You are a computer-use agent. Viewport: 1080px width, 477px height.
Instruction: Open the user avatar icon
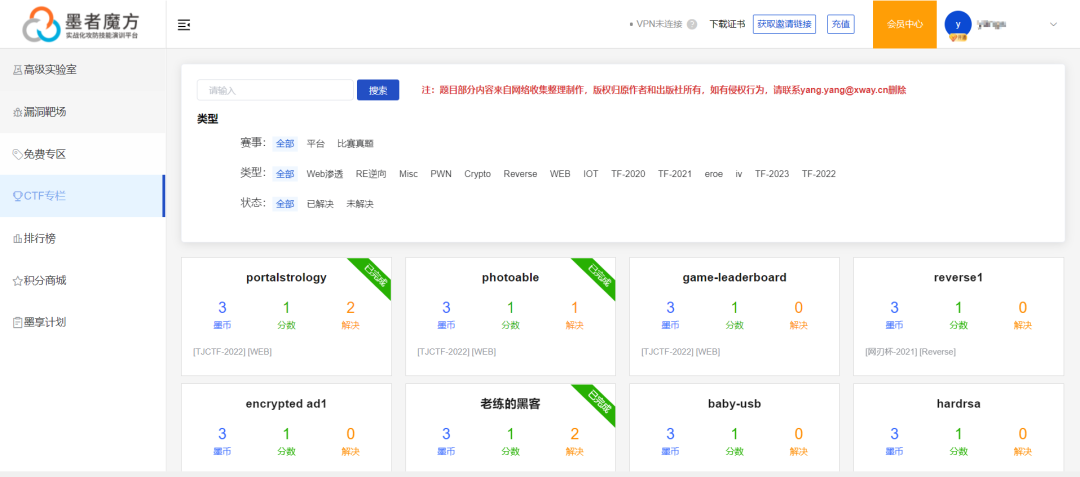(x=957, y=24)
